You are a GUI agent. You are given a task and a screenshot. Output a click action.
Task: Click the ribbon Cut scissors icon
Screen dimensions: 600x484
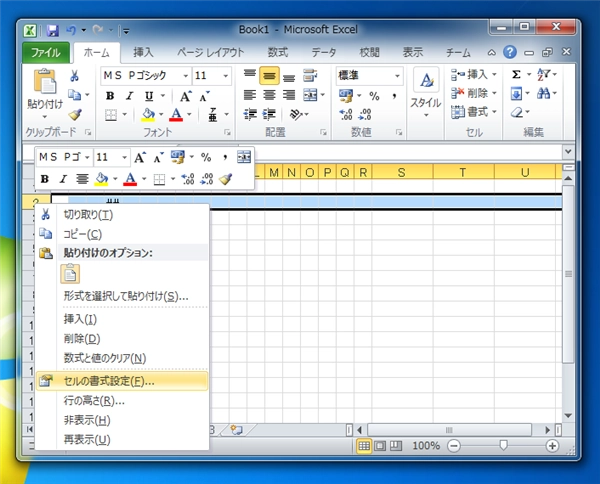click(74, 76)
